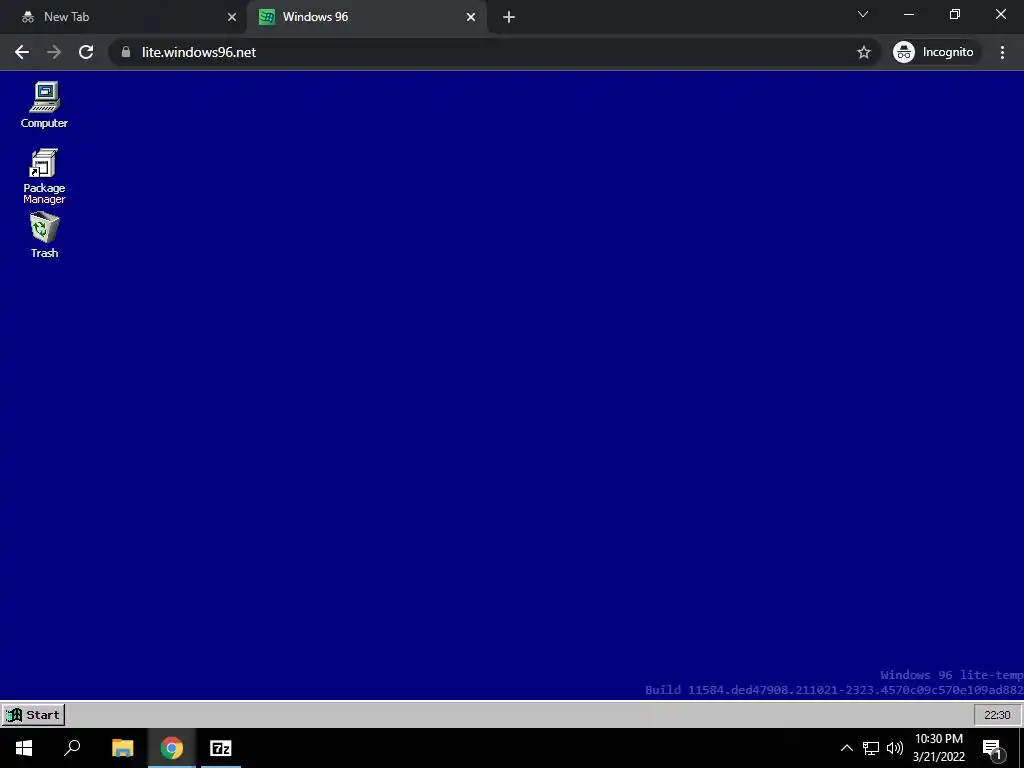This screenshot has height=768, width=1024.
Task: Restore down the Chrome window
Action: coord(955,14)
